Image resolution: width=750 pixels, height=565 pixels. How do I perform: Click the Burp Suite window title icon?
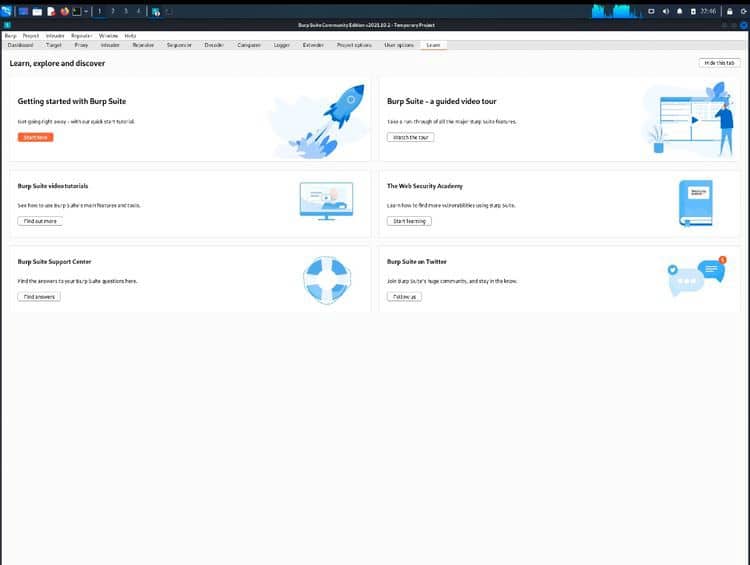7,25
